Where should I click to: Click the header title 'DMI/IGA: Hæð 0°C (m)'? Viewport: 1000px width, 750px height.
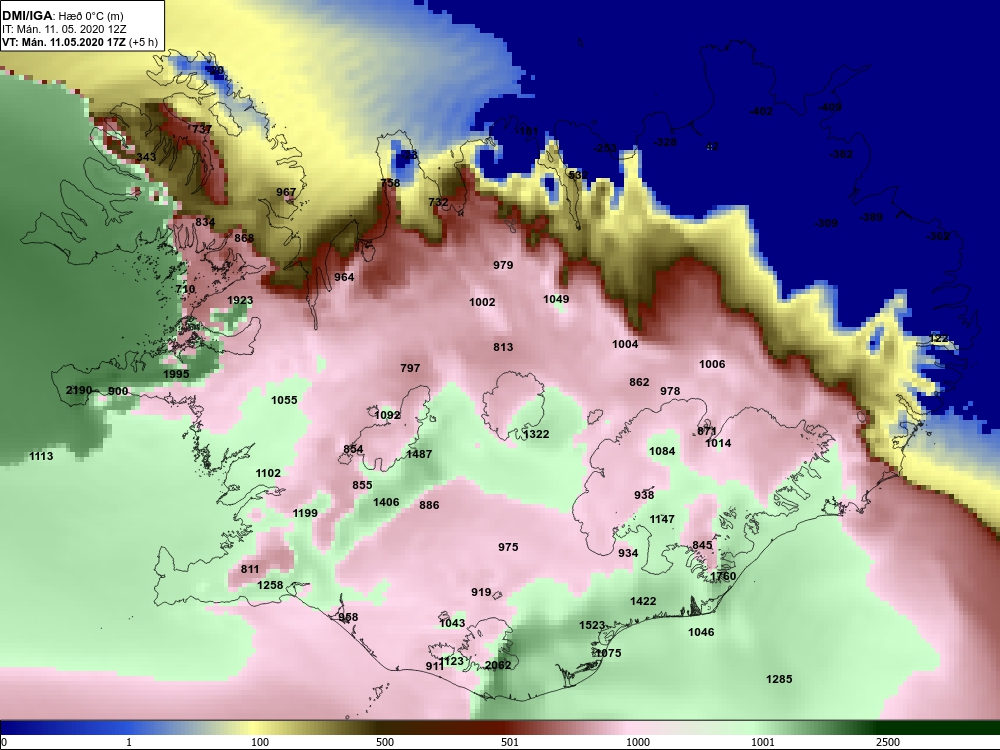click(61, 17)
